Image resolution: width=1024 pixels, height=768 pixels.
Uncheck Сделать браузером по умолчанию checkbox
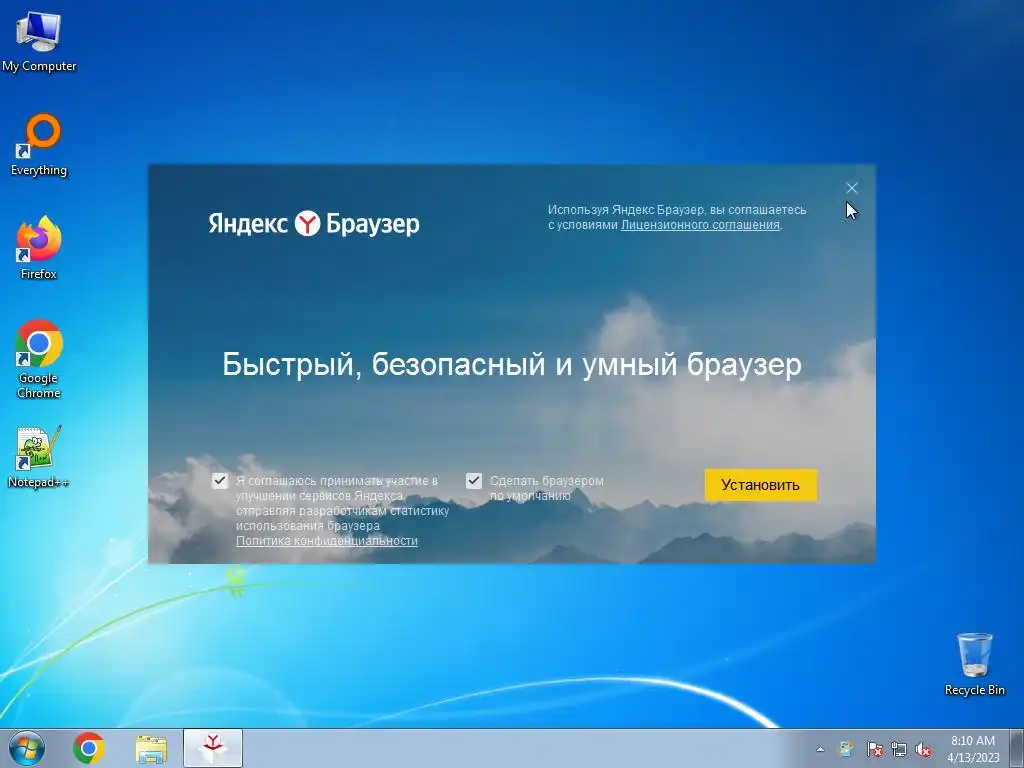tap(473, 481)
